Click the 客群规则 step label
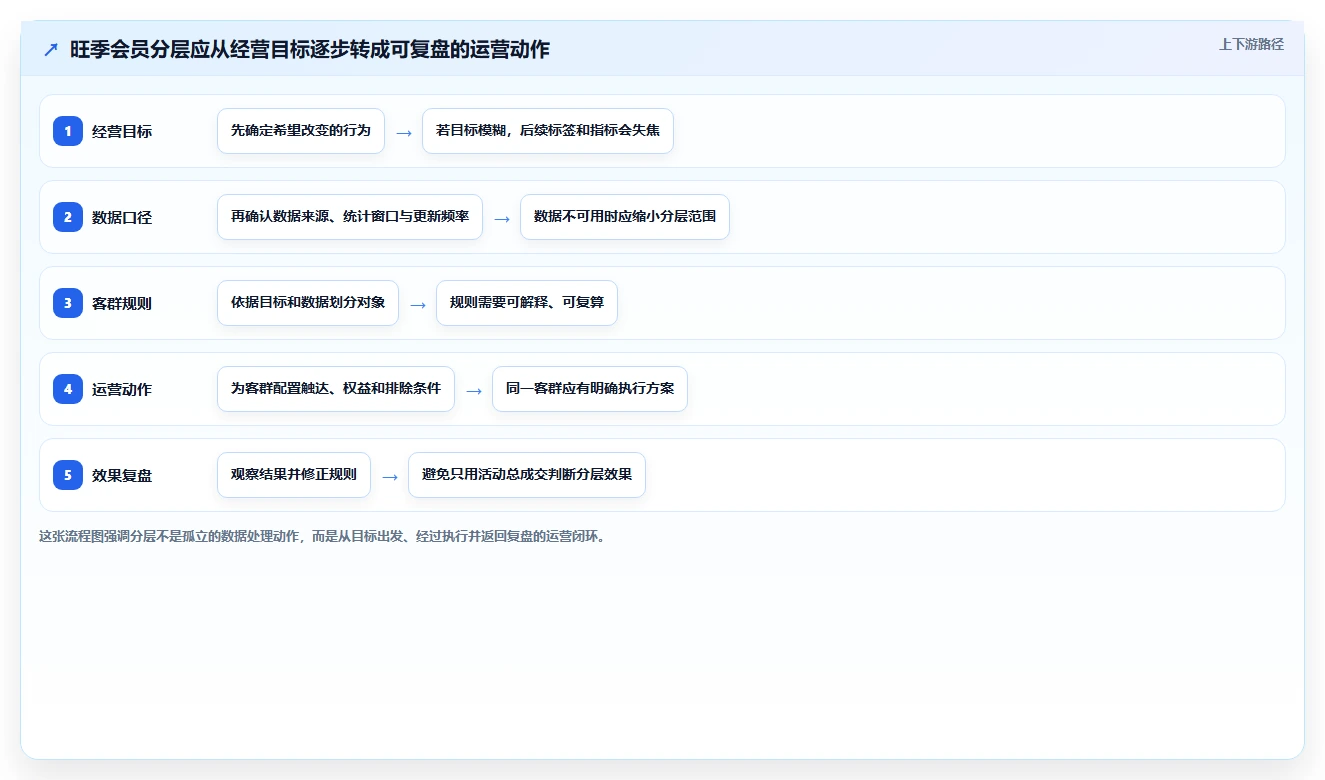Screen dimensions: 1325x780 [x=122, y=303]
